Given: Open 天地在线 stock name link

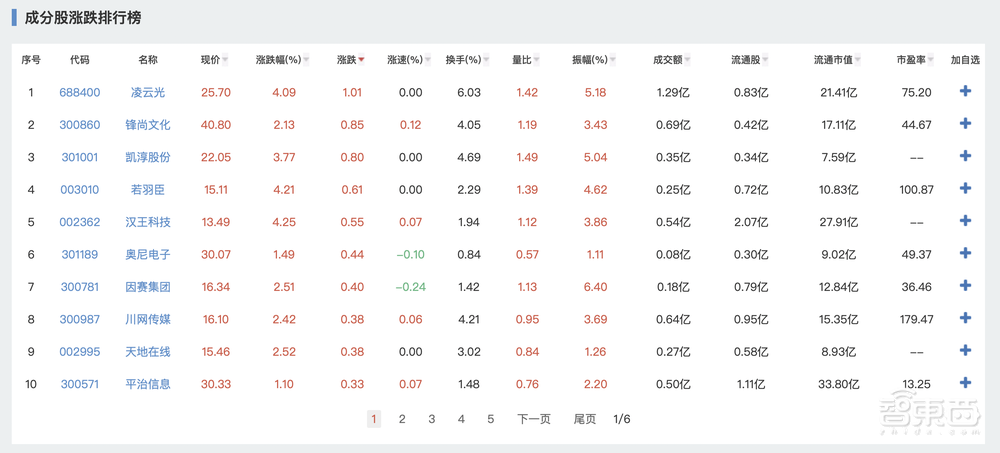Looking at the screenshot, I should coord(148,352).
